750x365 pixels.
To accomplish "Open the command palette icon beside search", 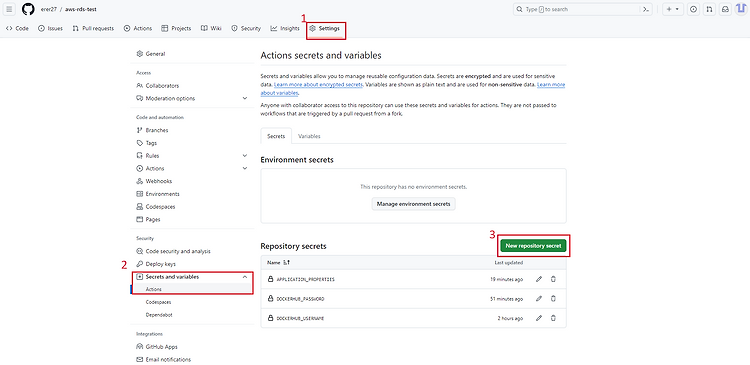I will [647, 9].
